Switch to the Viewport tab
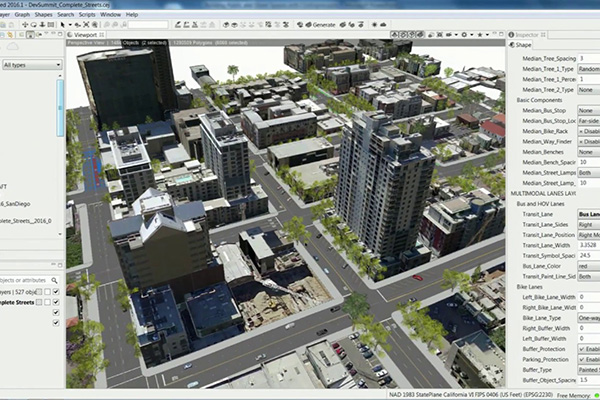 pyautogui.click(x=86, y=35)
